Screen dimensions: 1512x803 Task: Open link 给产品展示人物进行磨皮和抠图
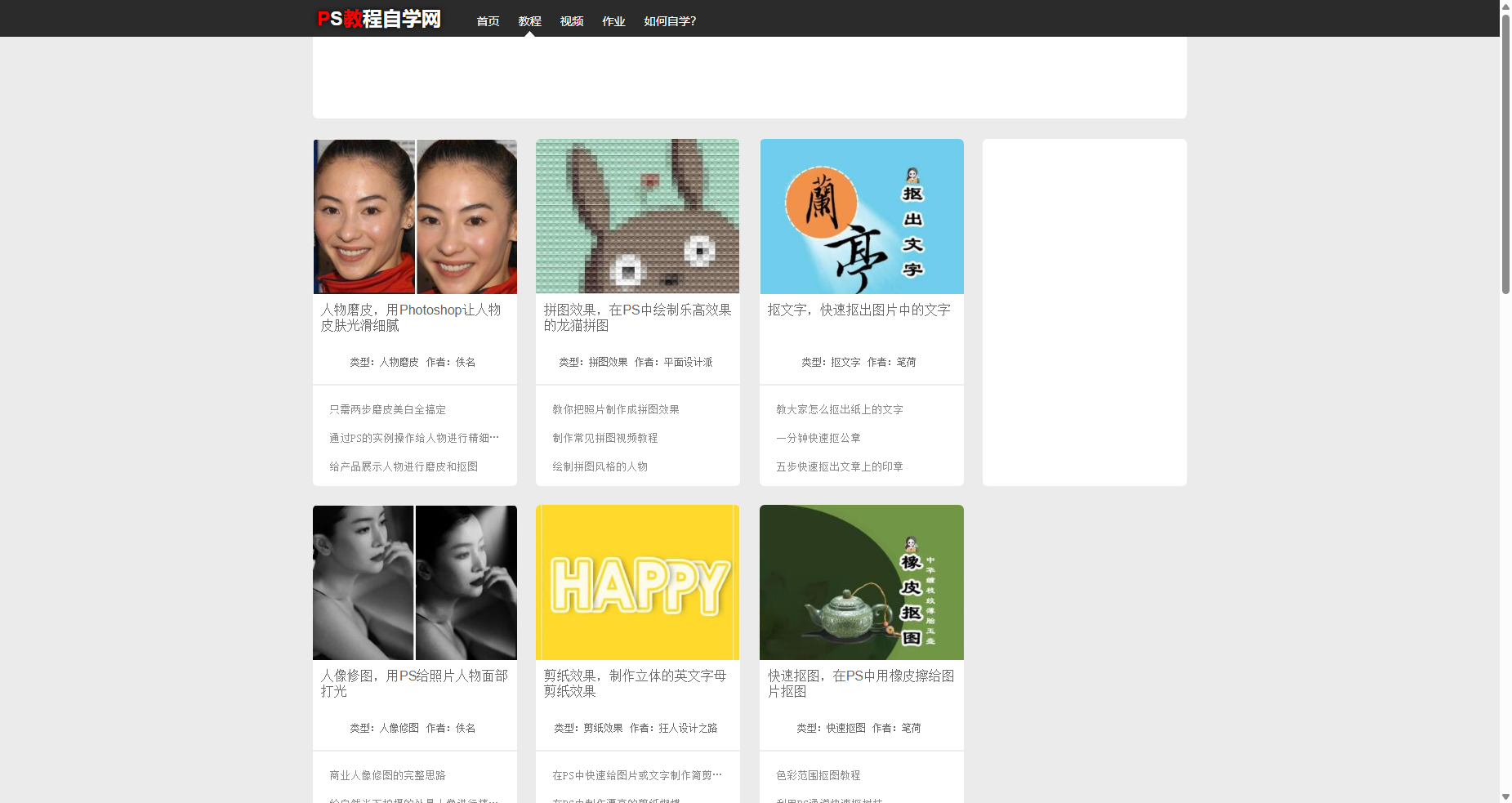404,466
